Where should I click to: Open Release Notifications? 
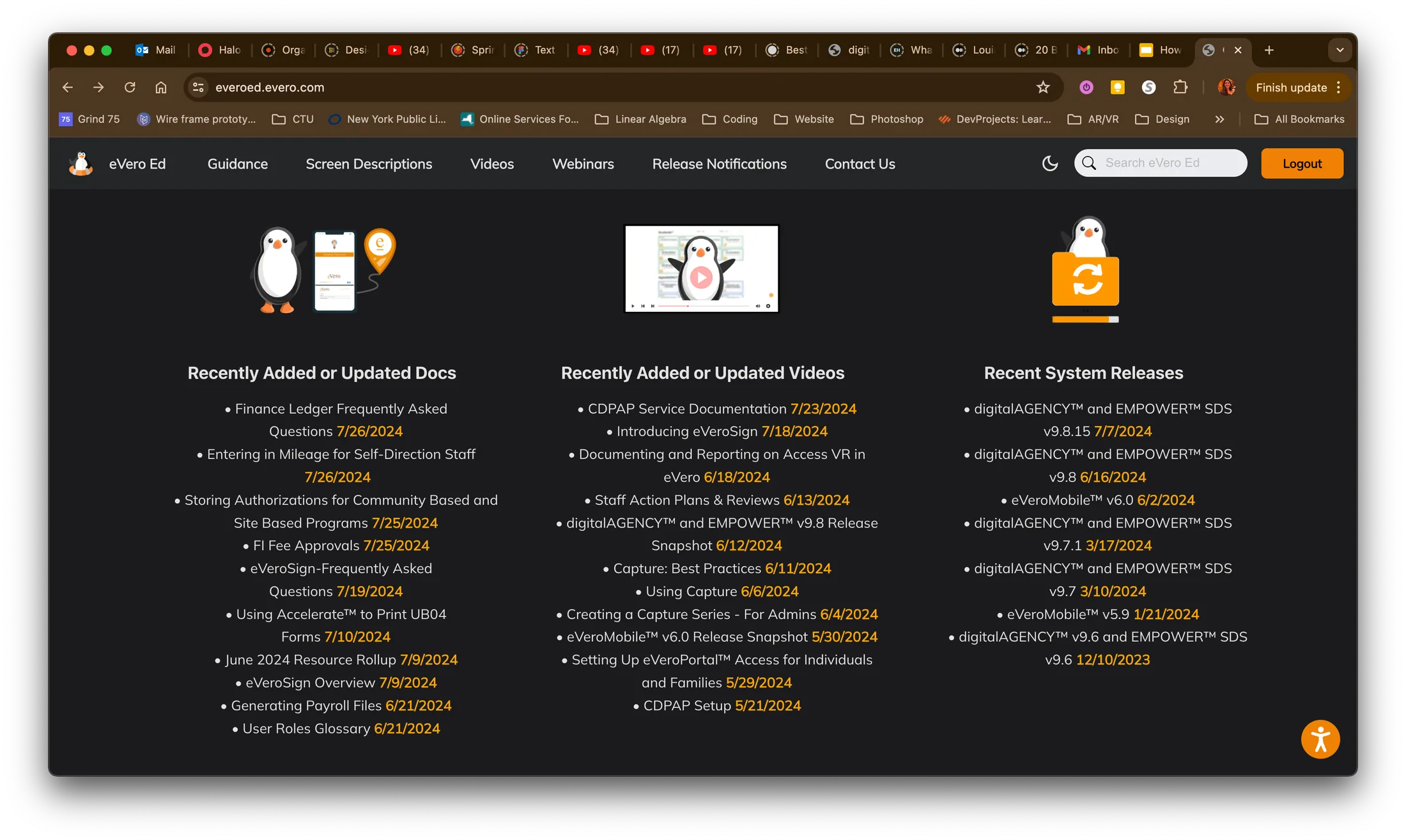720,164
